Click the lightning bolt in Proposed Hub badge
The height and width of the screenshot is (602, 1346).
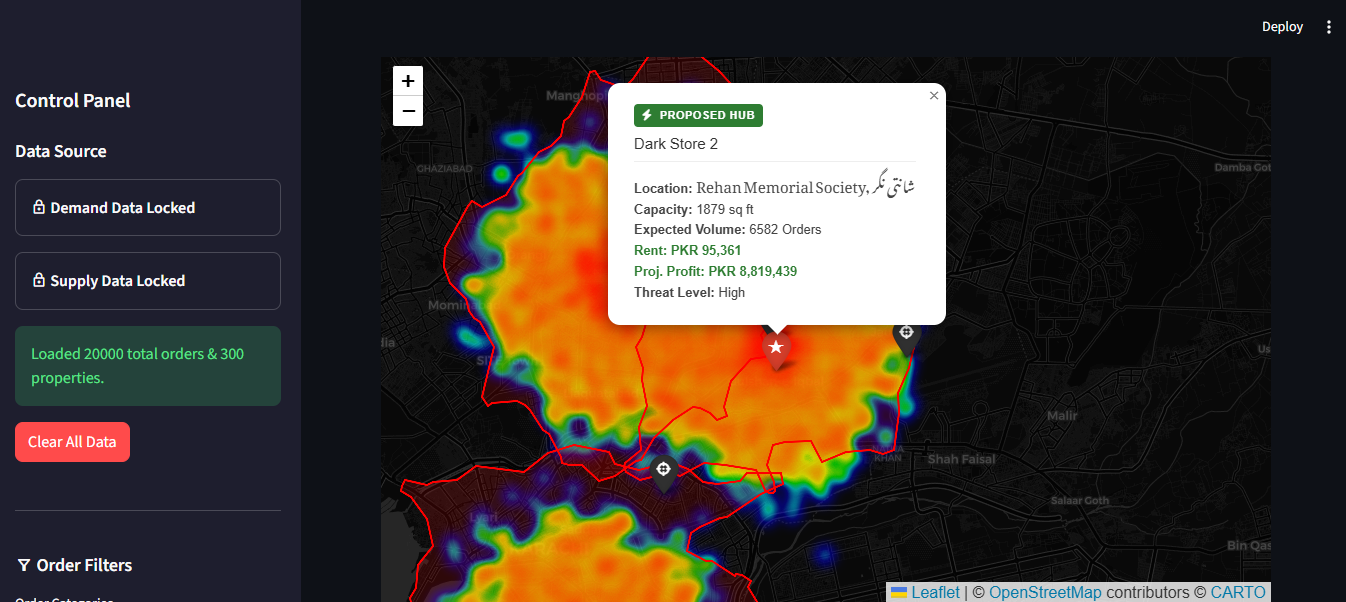click(647, 115)
